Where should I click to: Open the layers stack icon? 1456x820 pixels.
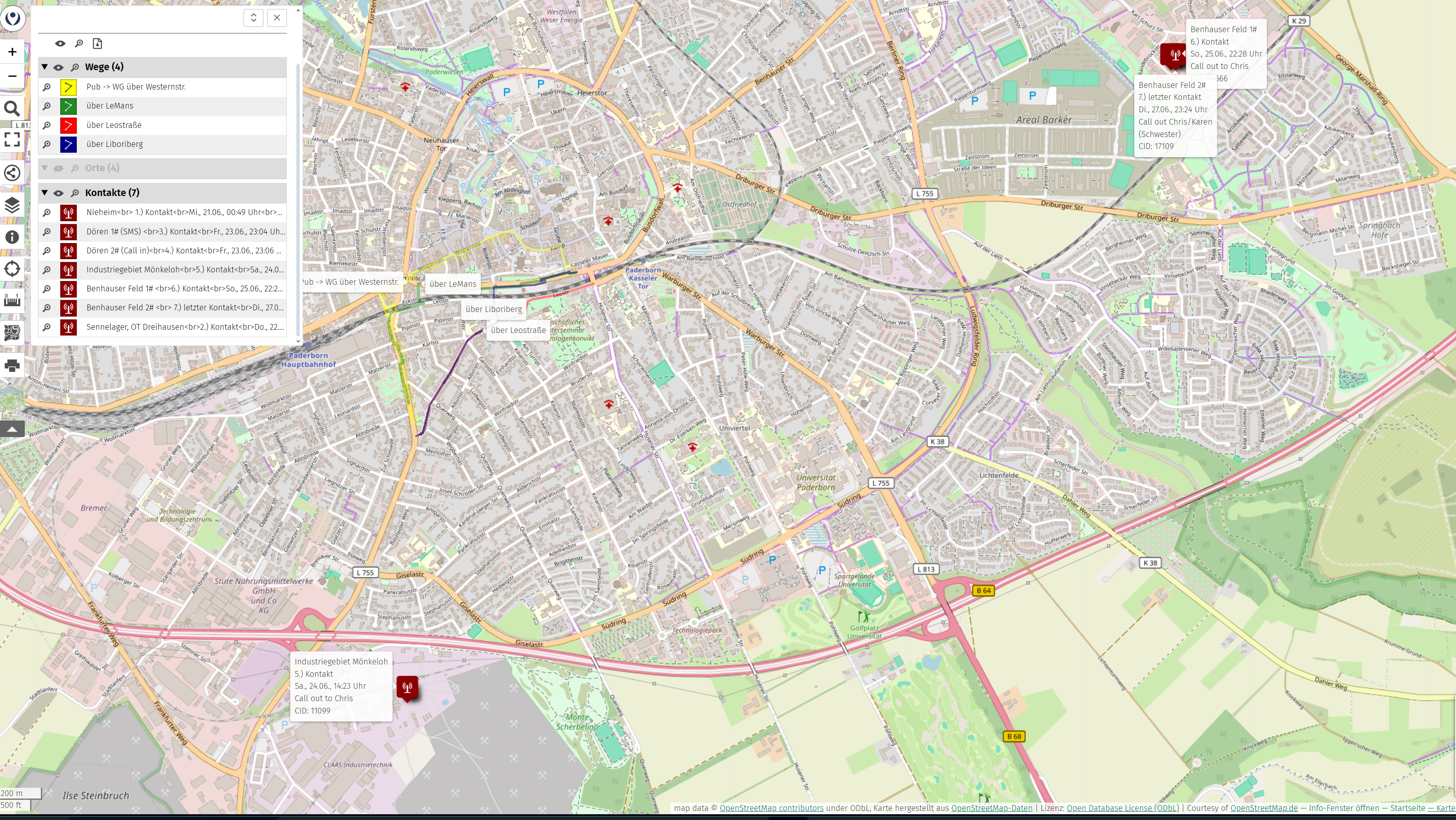click(12, 205)
